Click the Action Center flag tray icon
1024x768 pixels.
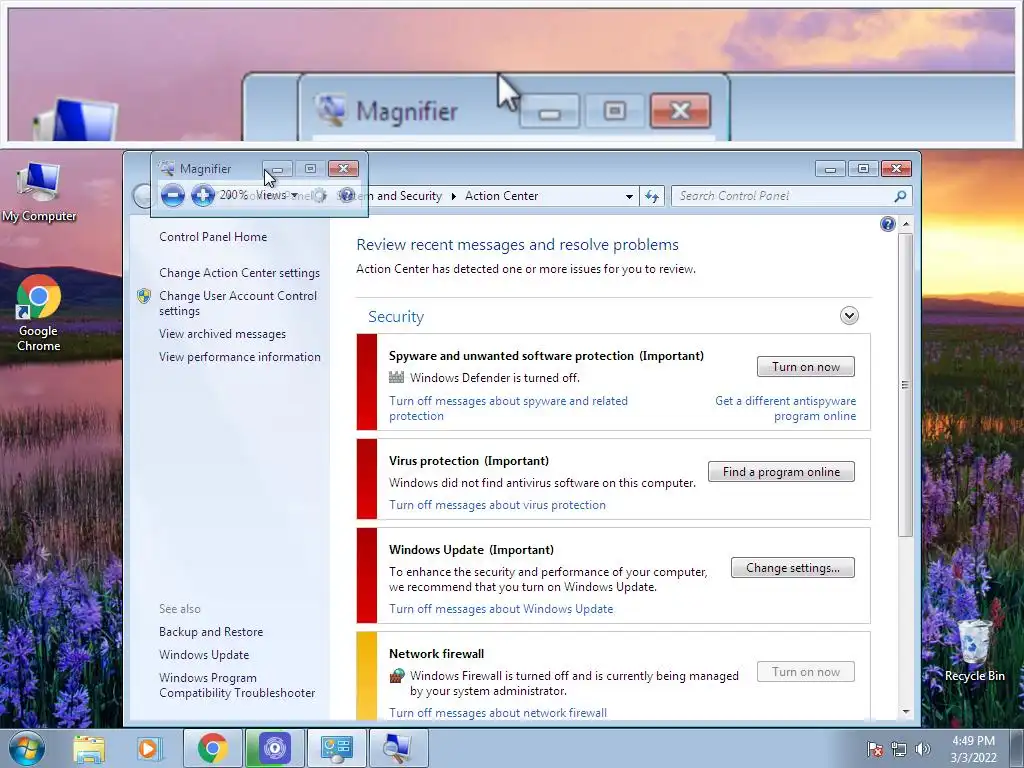(874, 749)
